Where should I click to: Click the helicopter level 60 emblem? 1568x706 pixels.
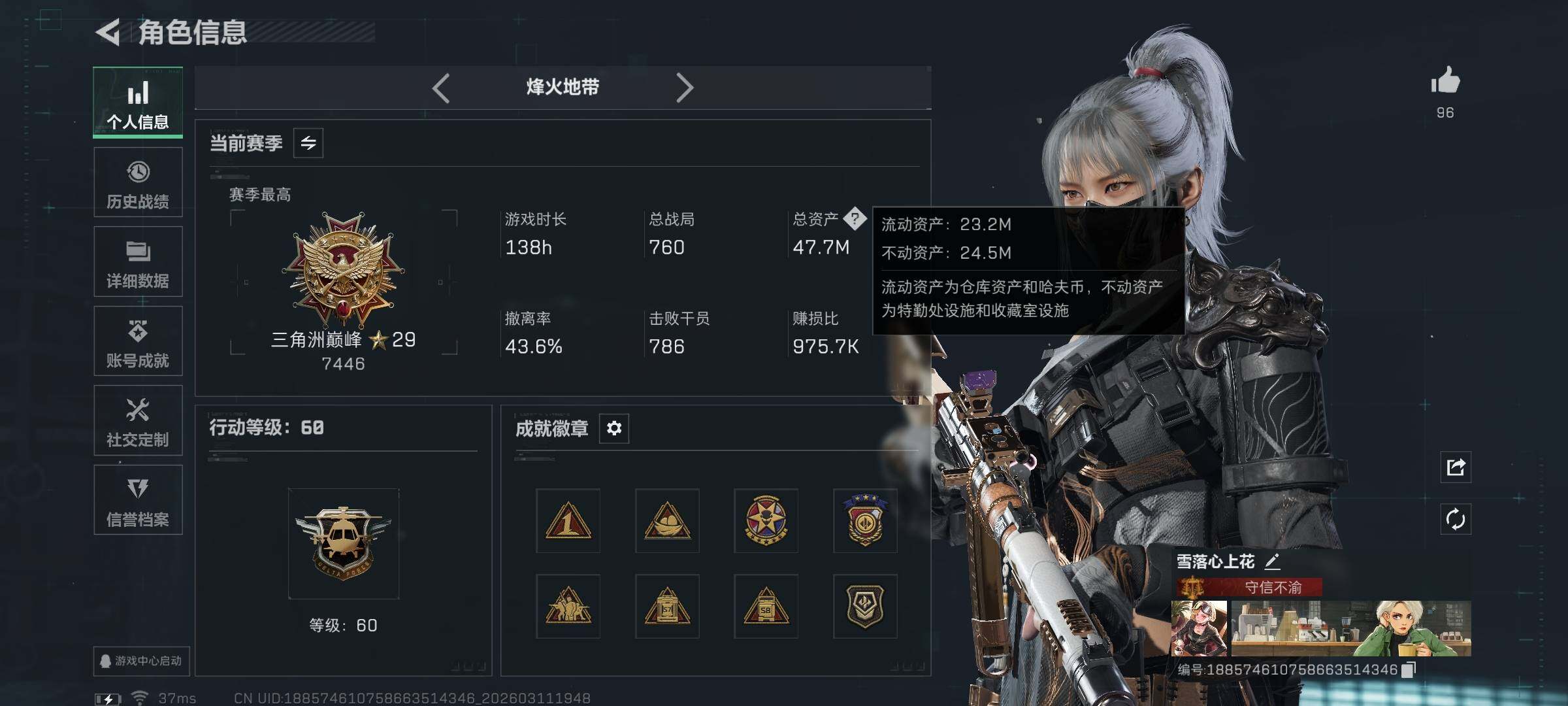pyautogui.click(x=343, y=544)
